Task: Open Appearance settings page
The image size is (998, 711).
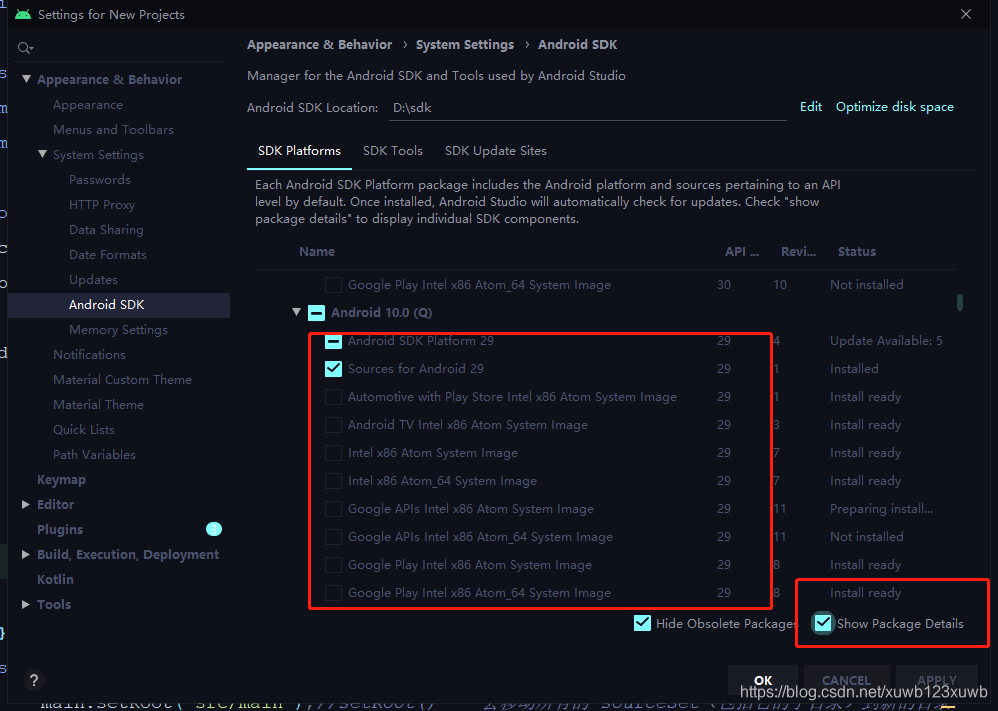Action: [x=88, y=105]
